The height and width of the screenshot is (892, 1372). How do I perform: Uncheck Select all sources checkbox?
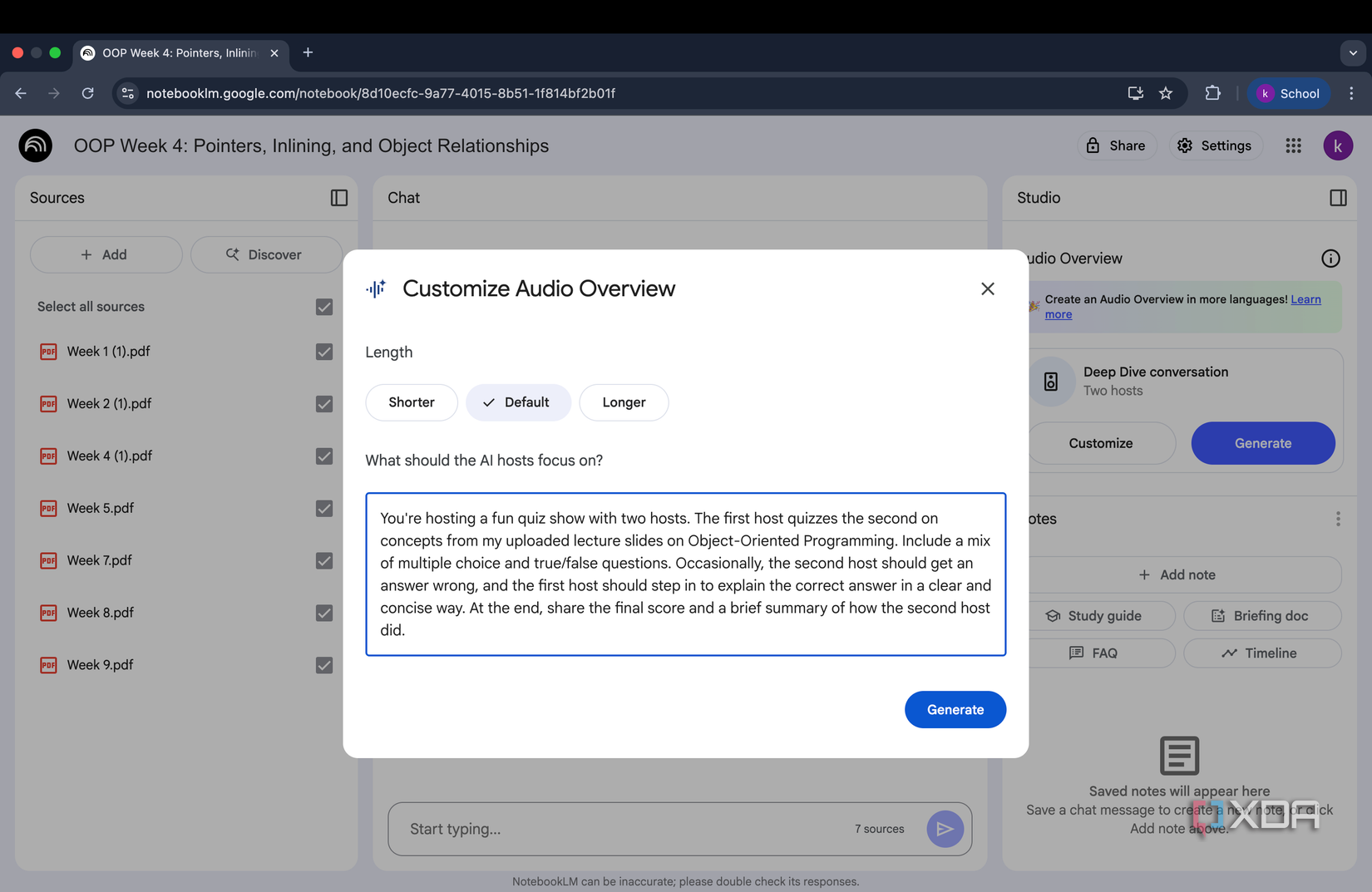(x=324, y=307)
